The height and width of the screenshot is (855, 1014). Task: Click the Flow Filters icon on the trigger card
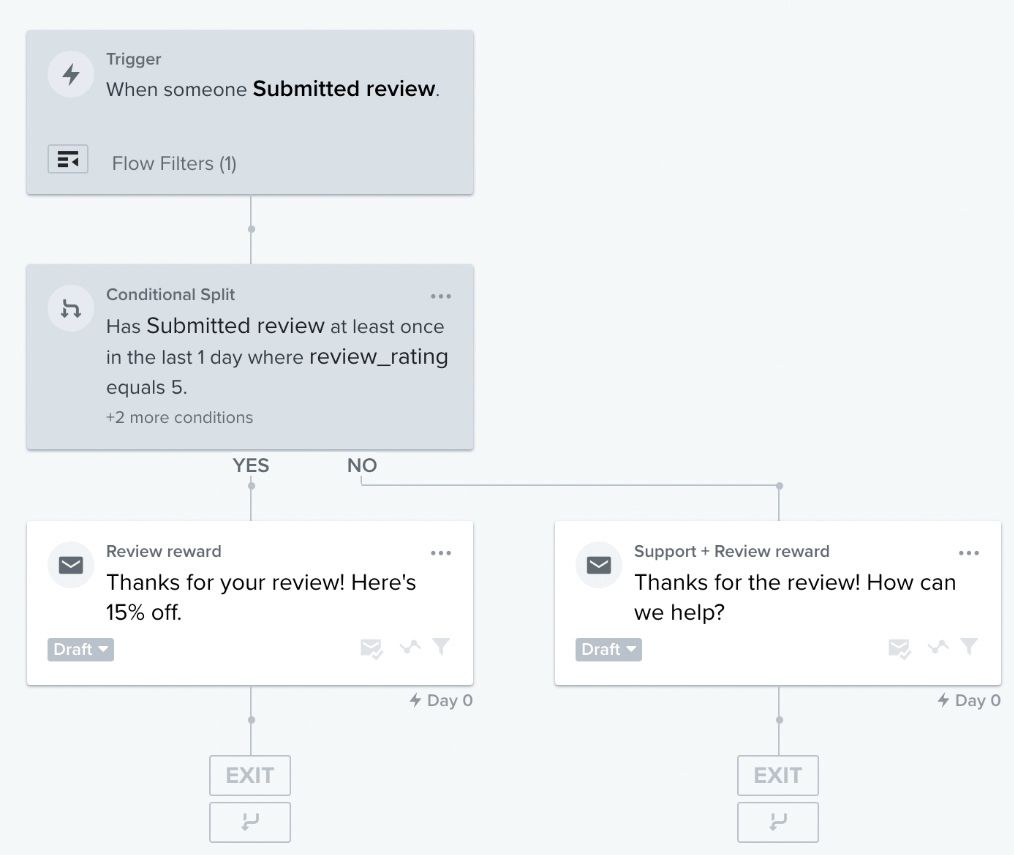[68, 158]
